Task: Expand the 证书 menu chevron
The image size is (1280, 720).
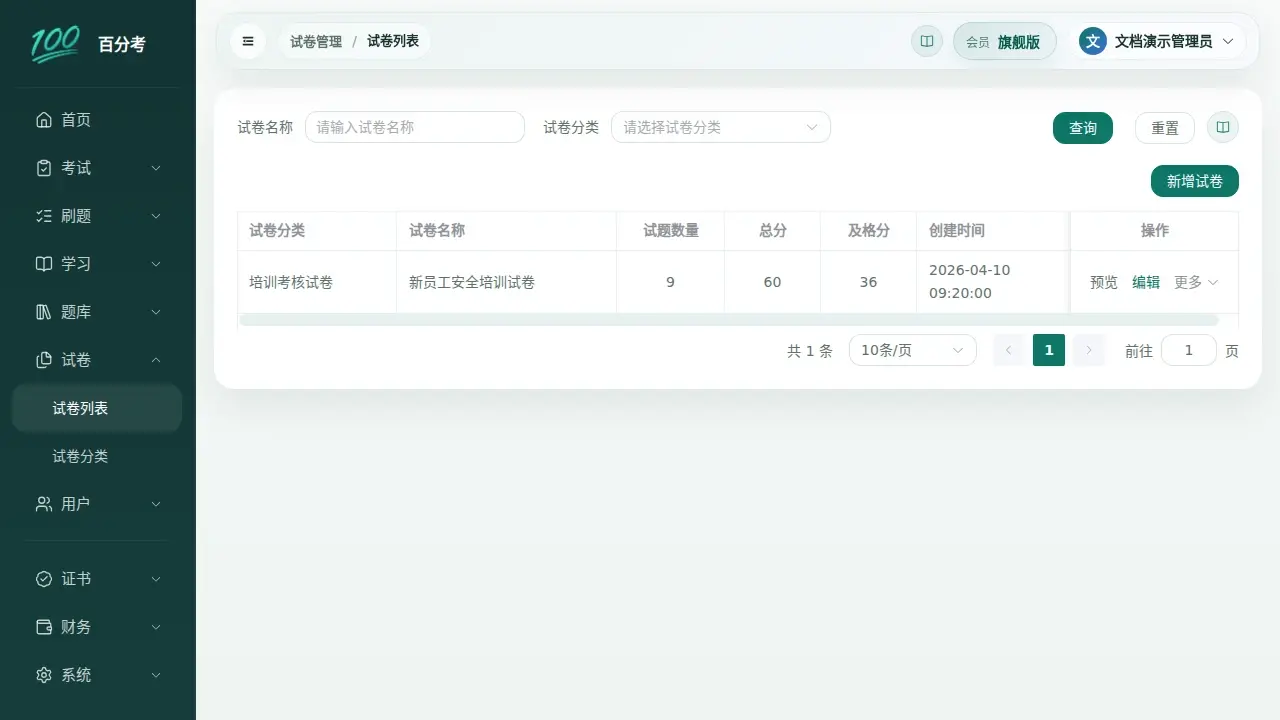Action: pyautogui.click(x=156, y=579)
